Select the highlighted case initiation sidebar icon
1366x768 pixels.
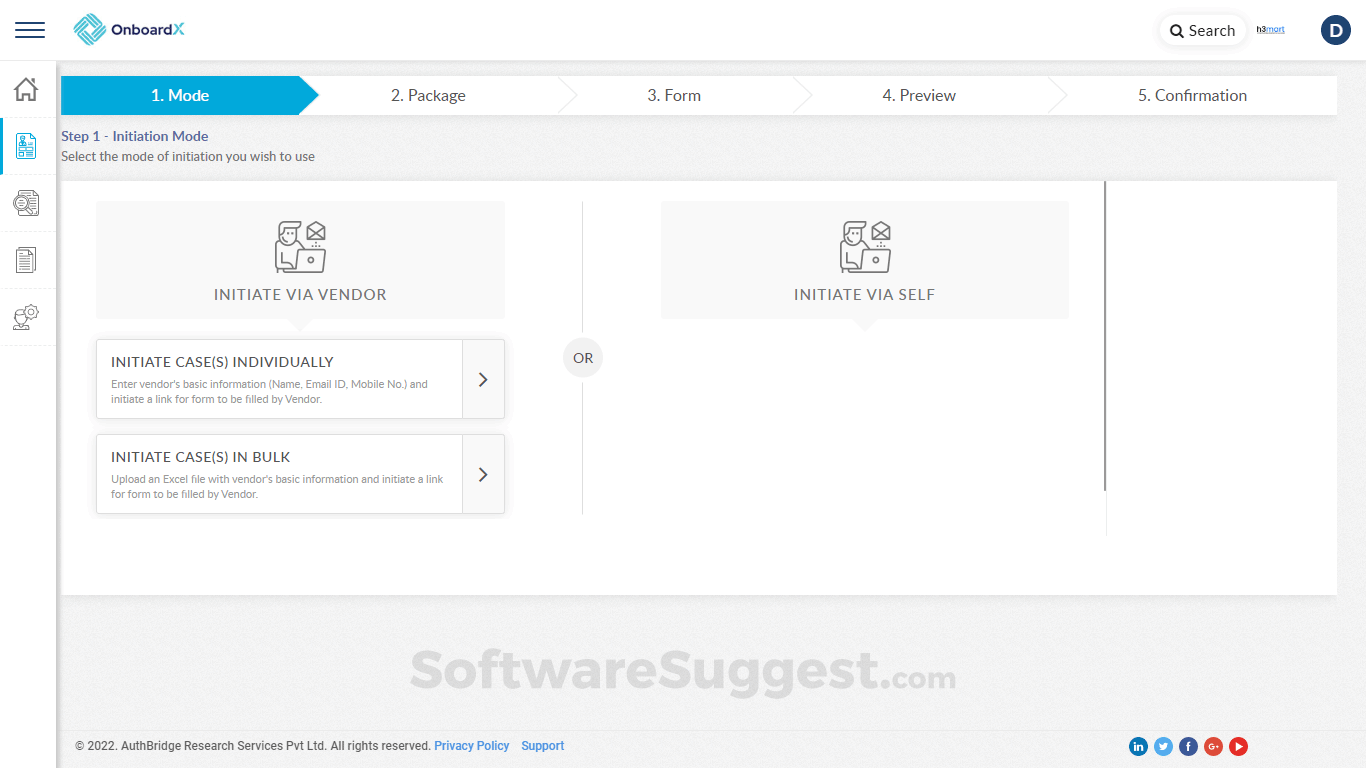[x=27, y=146]
